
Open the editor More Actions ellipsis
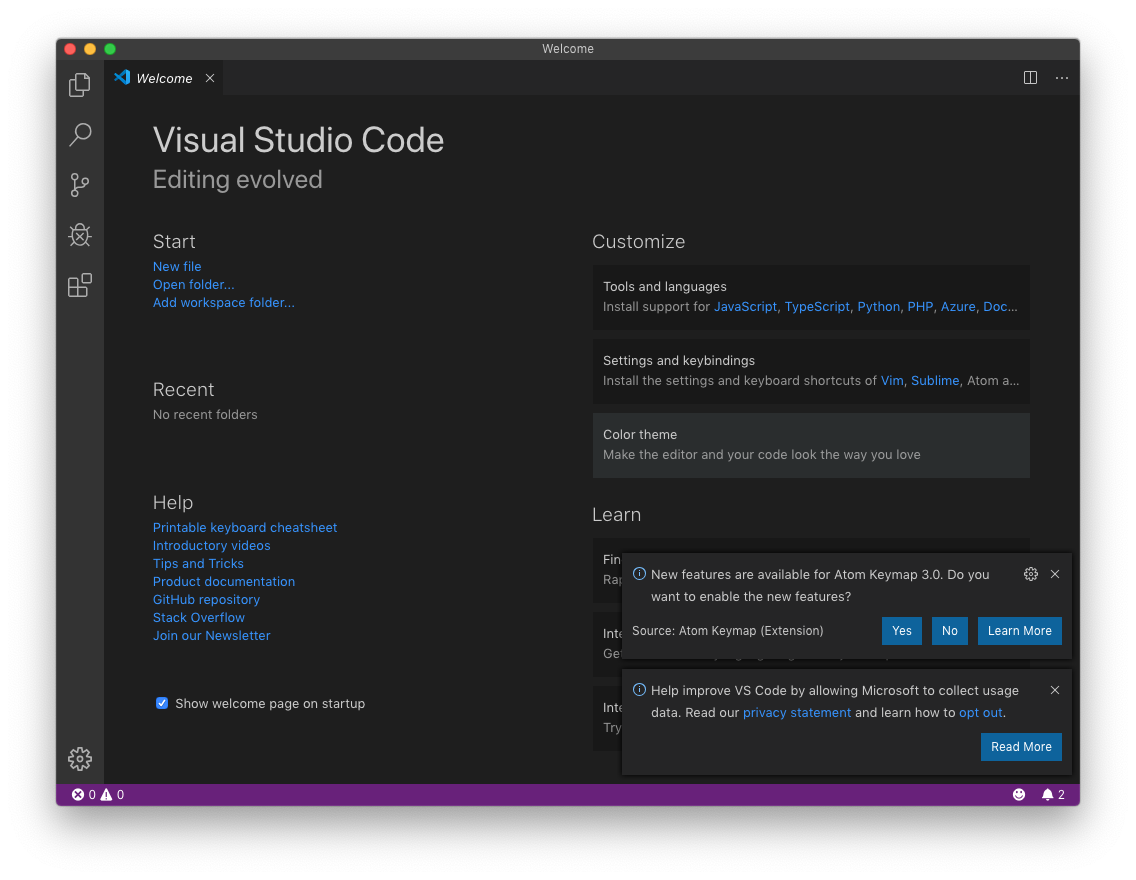[x=1061, y=77]
